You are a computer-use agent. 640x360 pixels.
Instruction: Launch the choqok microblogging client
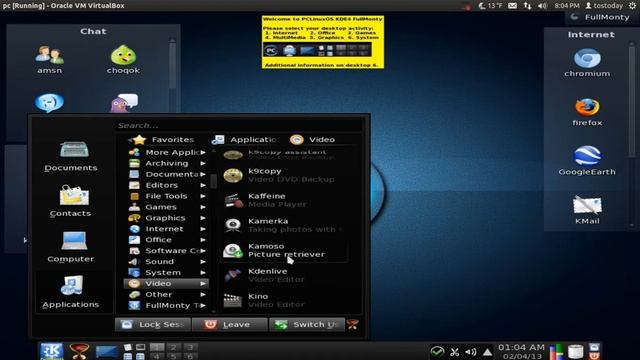click(123, 60)
